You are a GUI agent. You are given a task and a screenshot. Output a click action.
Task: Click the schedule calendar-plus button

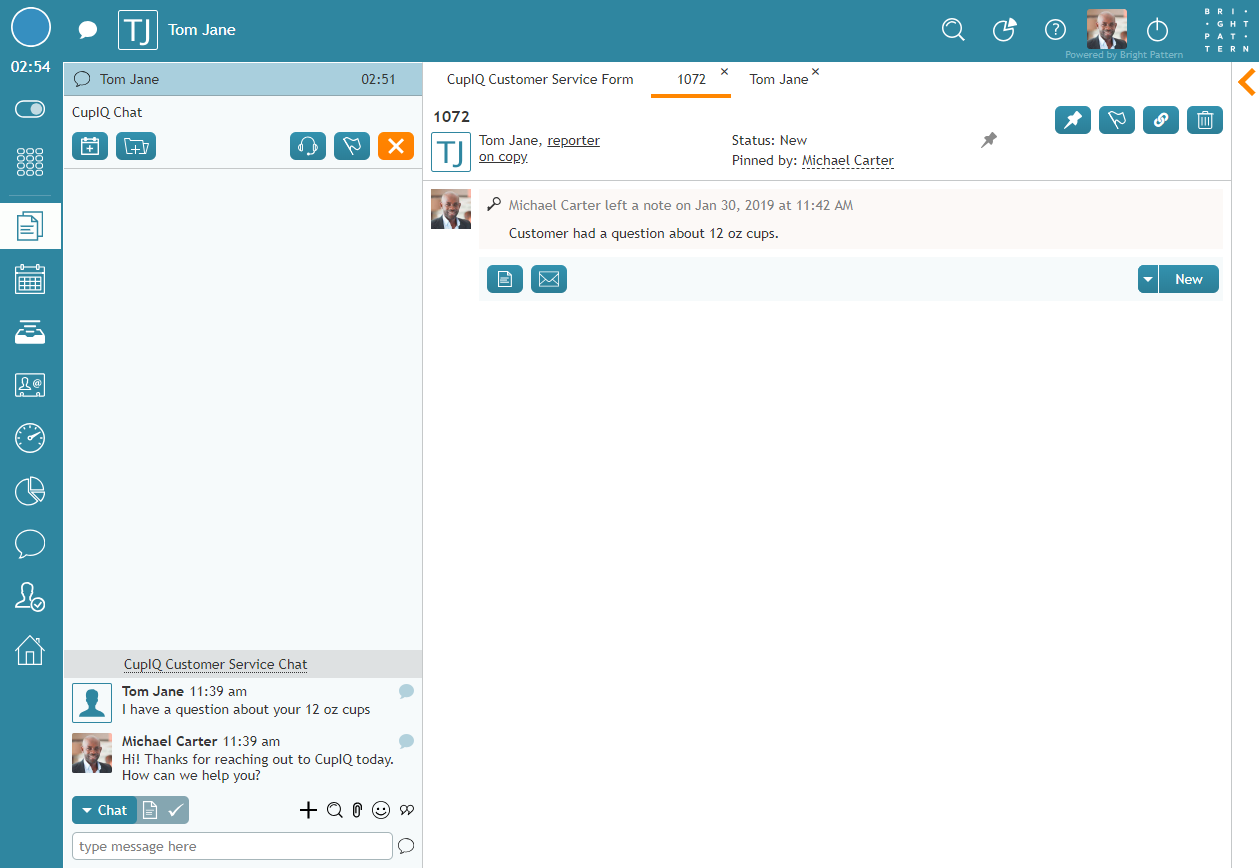click(x=90, y=146)
